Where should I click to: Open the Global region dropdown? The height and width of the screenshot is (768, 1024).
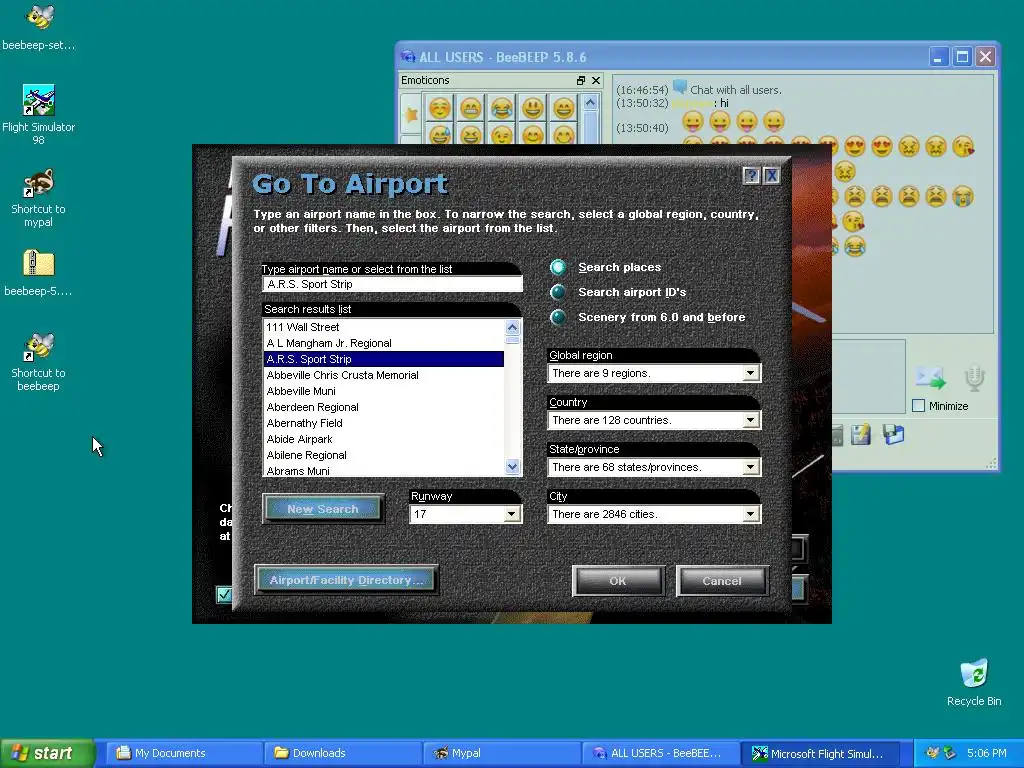click(750, 373)
